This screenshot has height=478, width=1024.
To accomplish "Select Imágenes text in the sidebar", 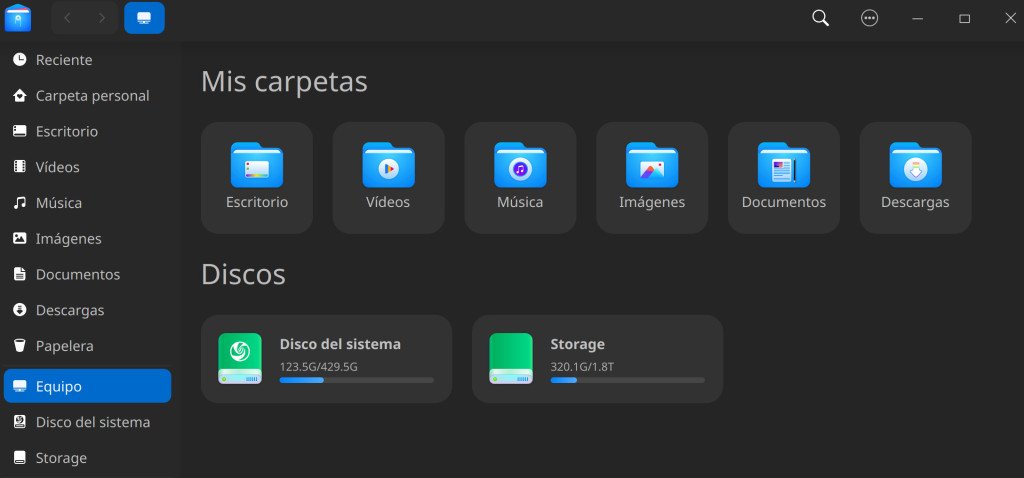I will (69, 239).
